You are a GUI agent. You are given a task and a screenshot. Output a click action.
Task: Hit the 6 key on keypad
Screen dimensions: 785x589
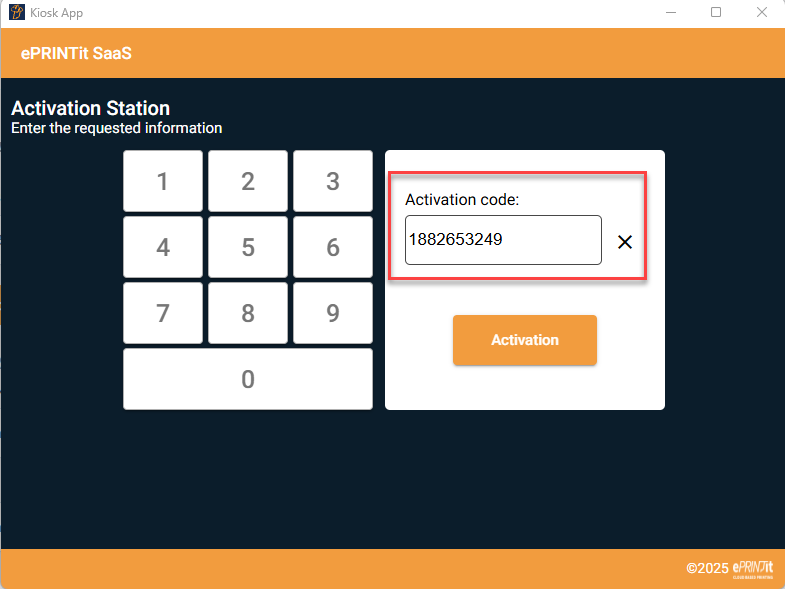(333, 247)
